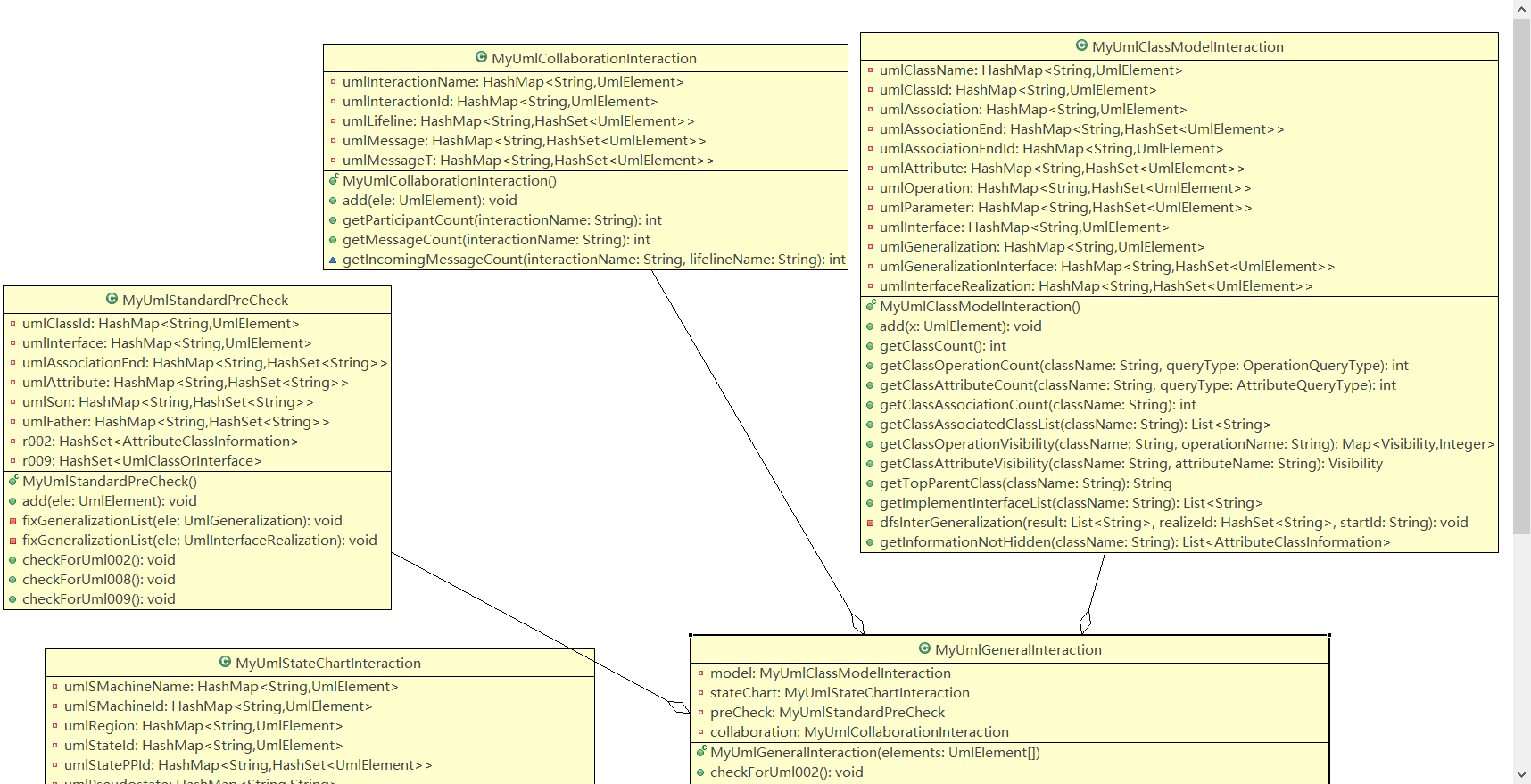Select the getClassAttributeVisibility method row
This screenshot has width=1531, height=784.
pos(1131,464)
